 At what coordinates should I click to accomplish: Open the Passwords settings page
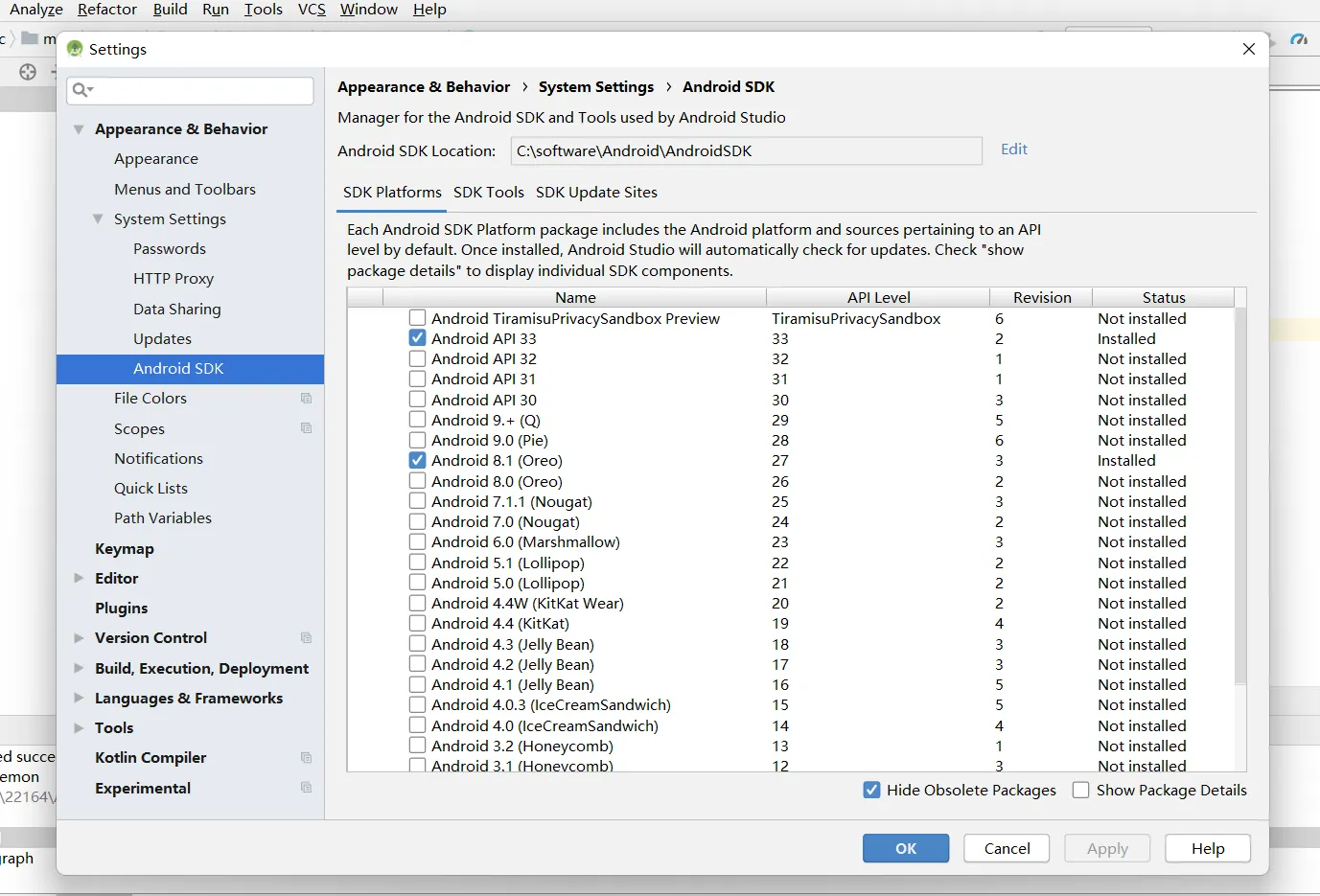click(170, 248)
